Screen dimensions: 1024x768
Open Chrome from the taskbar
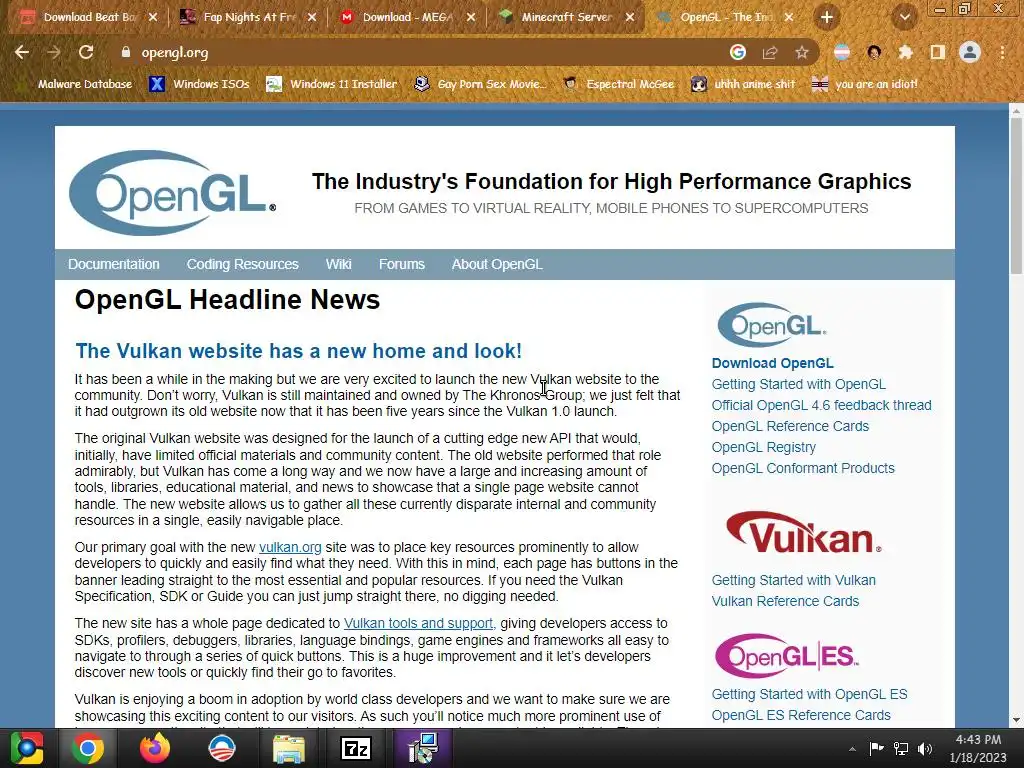click(88, 748)
